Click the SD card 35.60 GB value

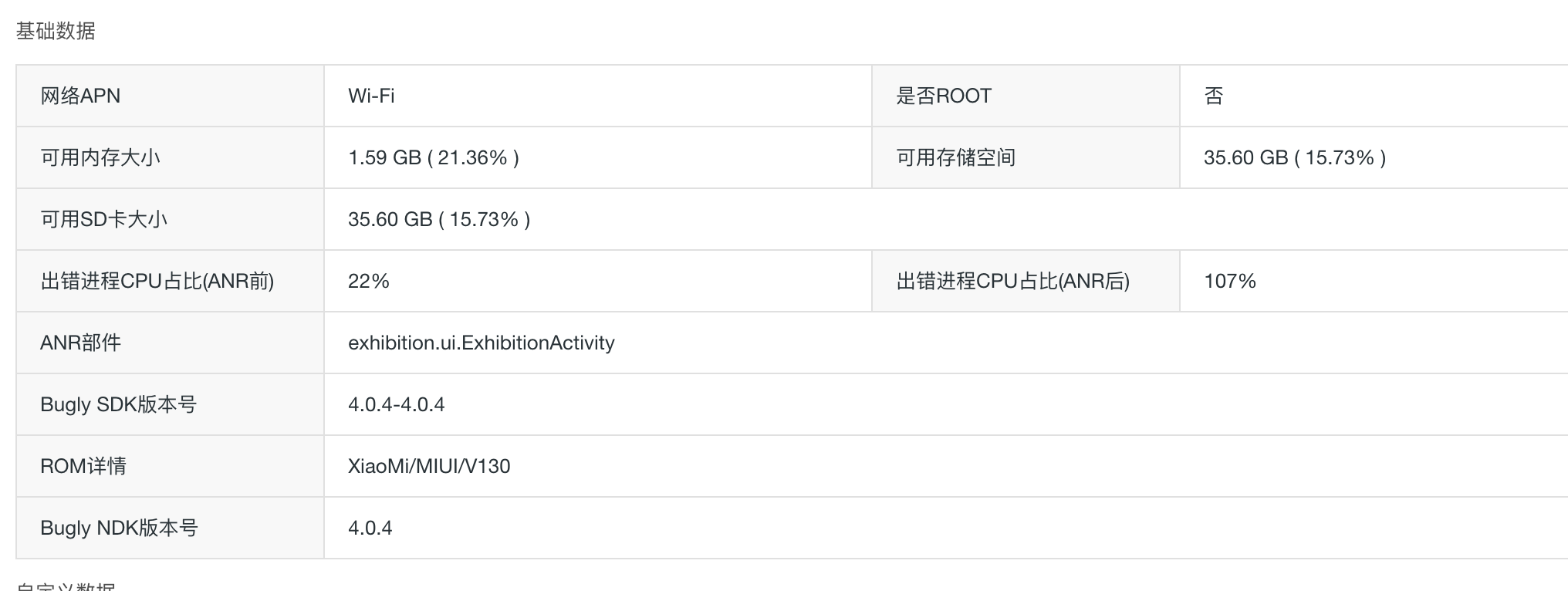pos(439,219)
